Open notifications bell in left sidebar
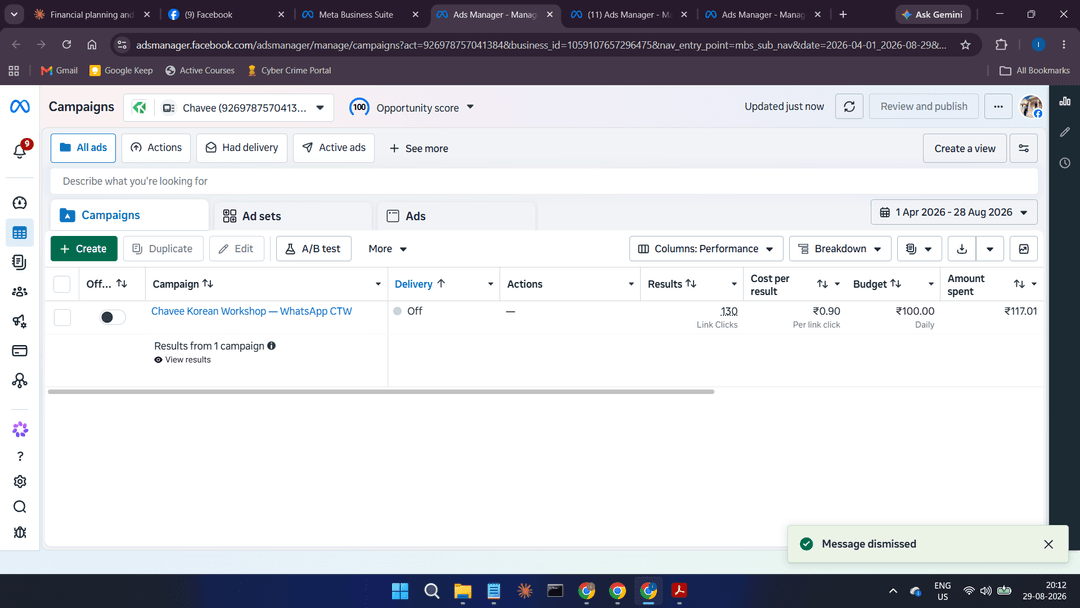This screenshot has width=1080, height=608. (20, 150)
